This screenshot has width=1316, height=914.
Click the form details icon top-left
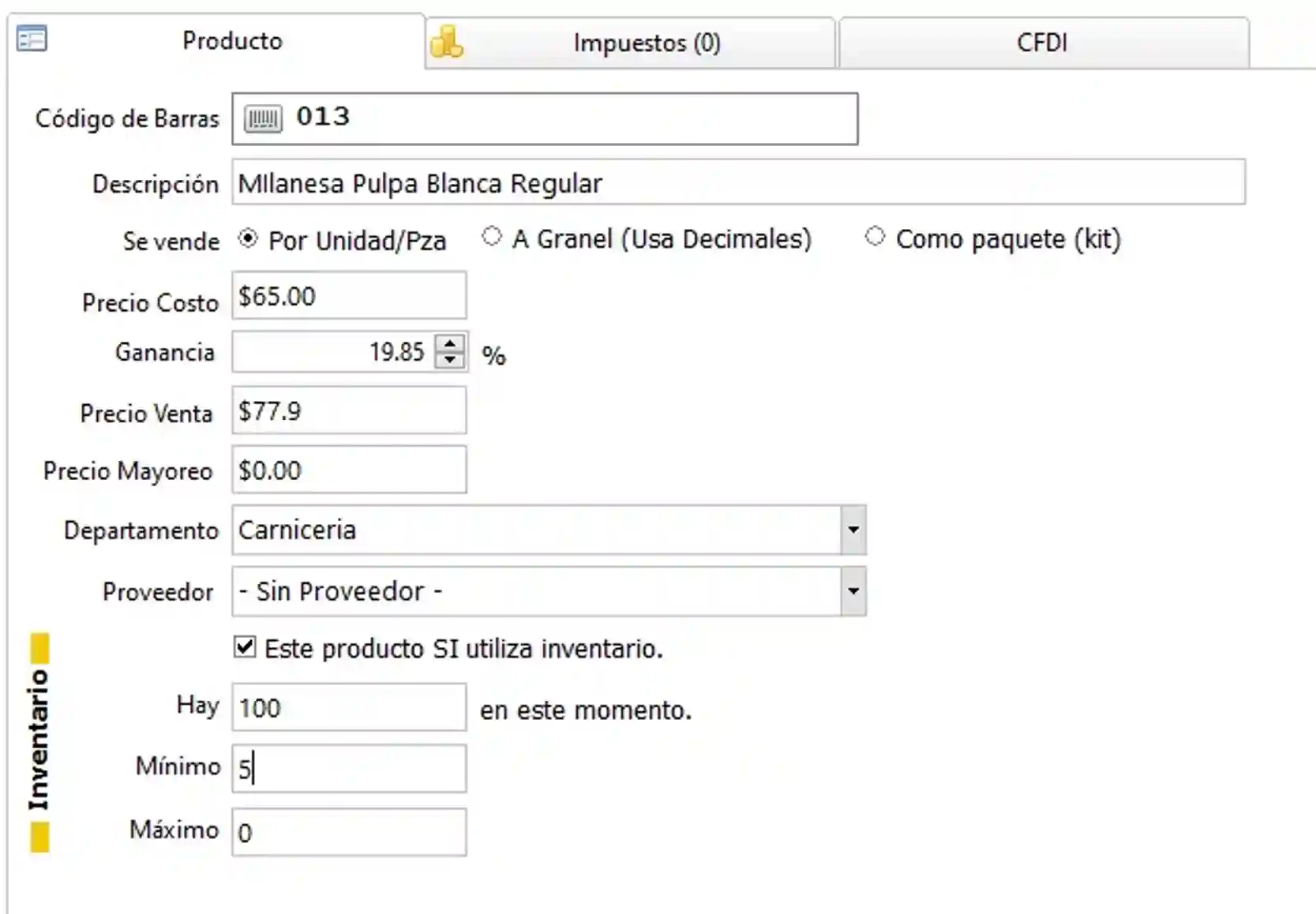tap(32, 36)
